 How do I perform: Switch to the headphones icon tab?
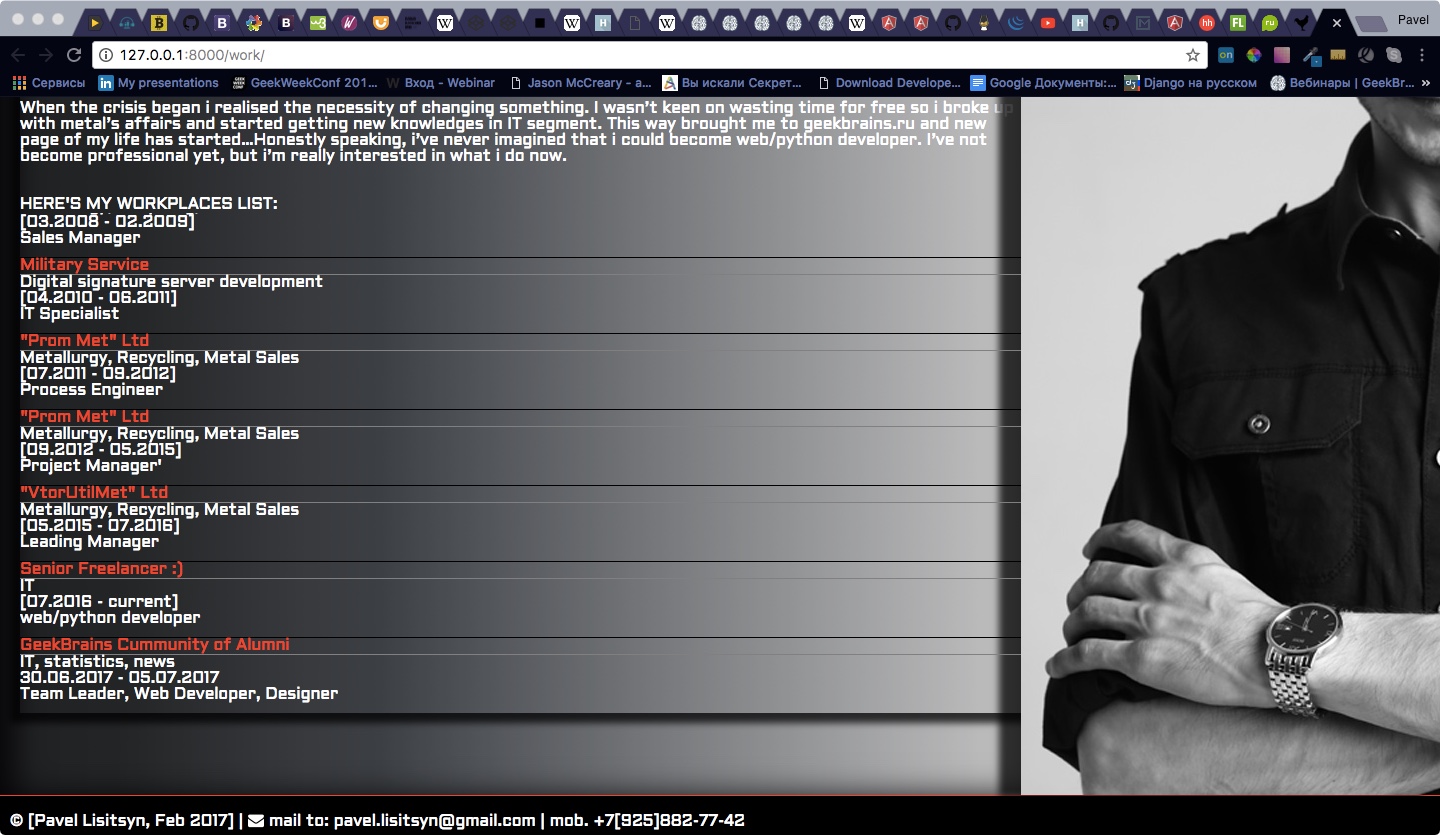click(x=126, y=22)
